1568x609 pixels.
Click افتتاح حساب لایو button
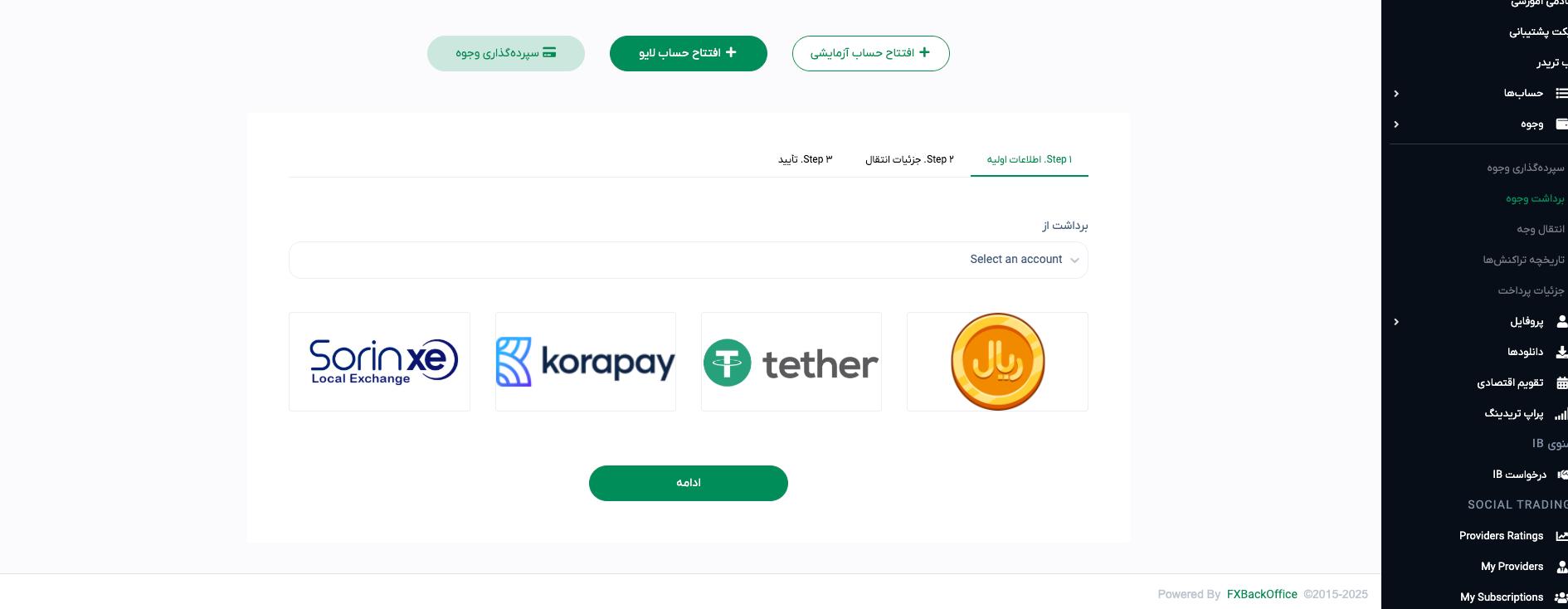[x=688, y=53]
